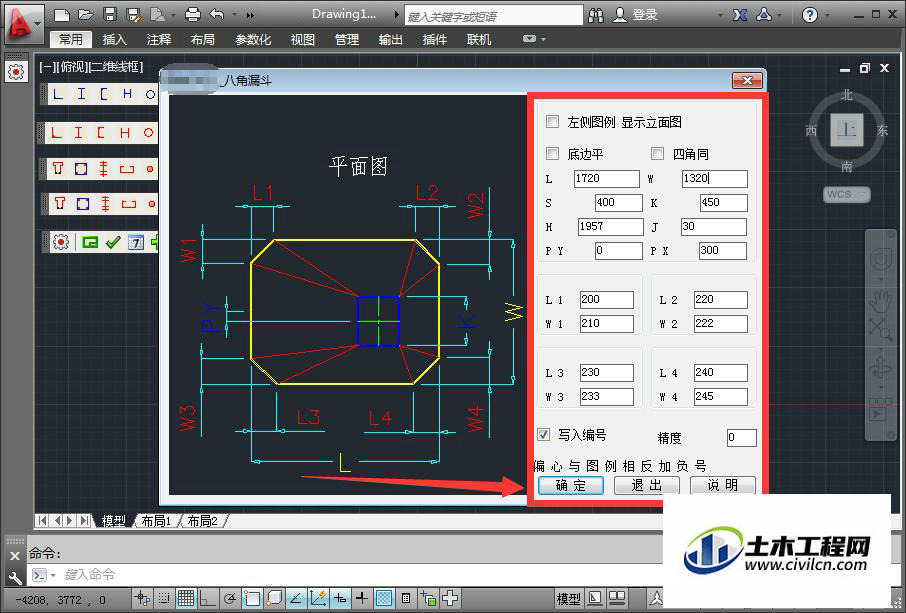The height and width of the screenshot is (613, 906).
Task: Click the red H-section profile icon
Action: pos(125,133)
